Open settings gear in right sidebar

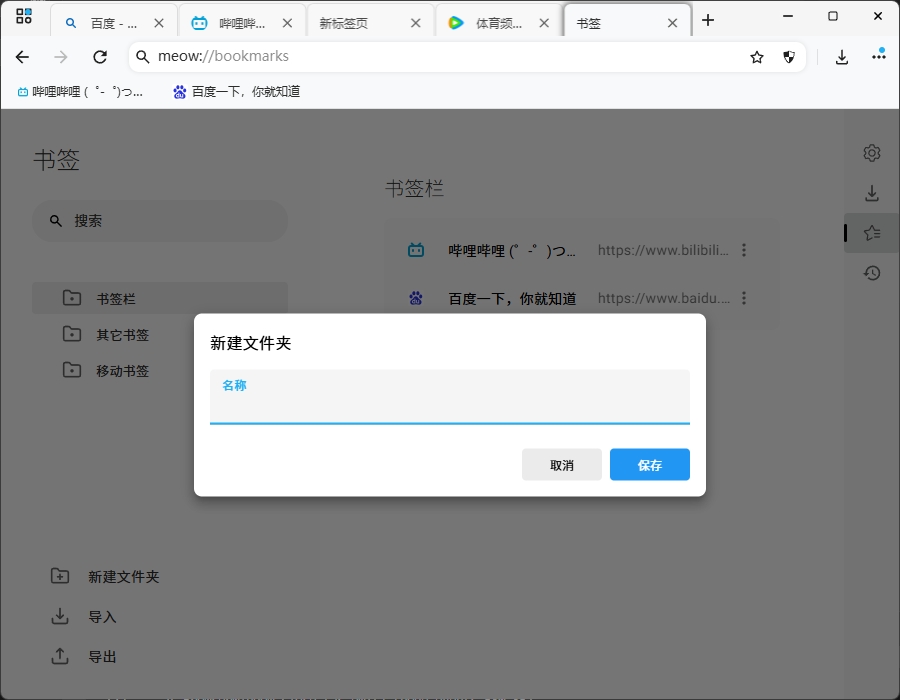872,153
